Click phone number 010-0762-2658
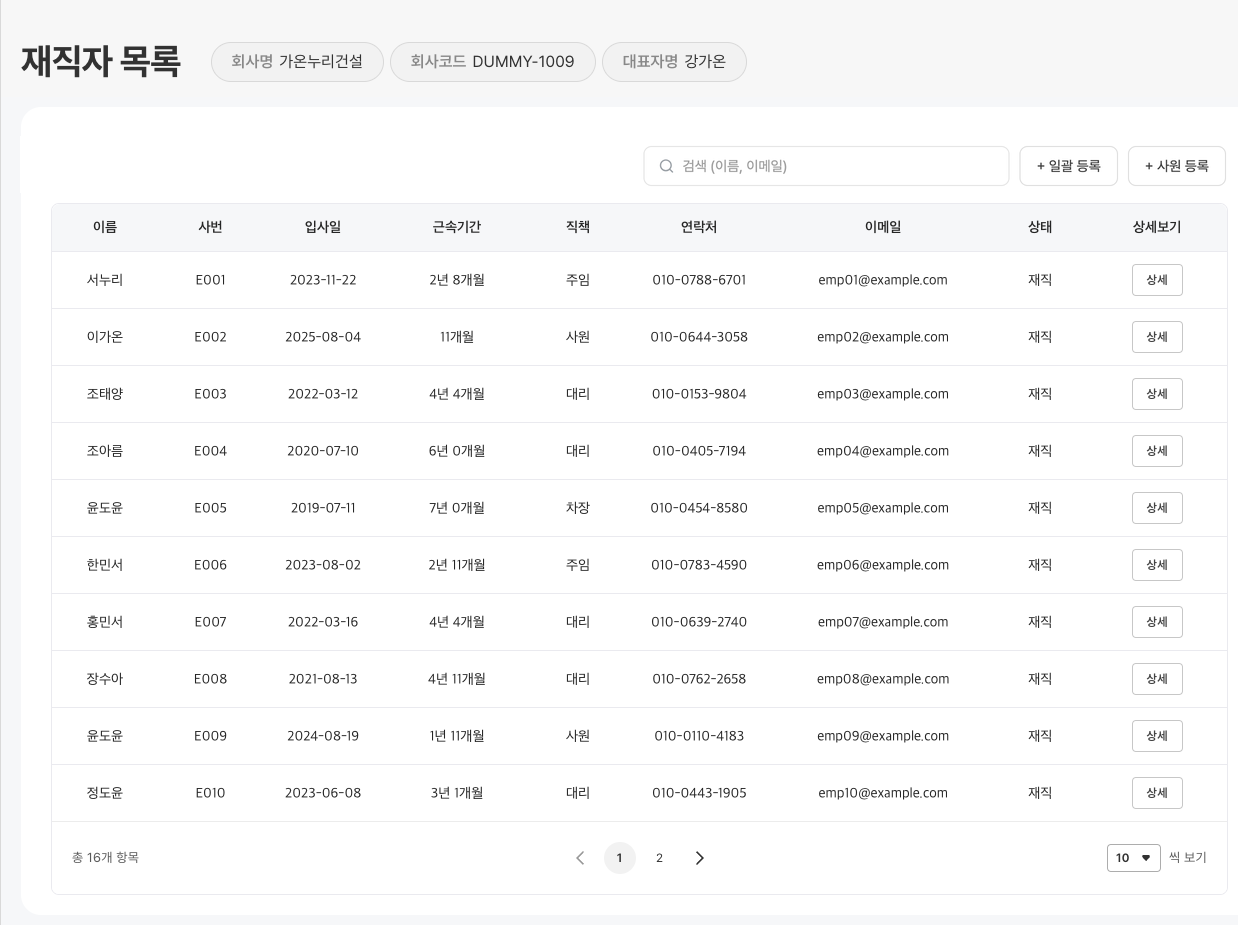Viewport: 1238px width, 925px height. tap(699, 679)
